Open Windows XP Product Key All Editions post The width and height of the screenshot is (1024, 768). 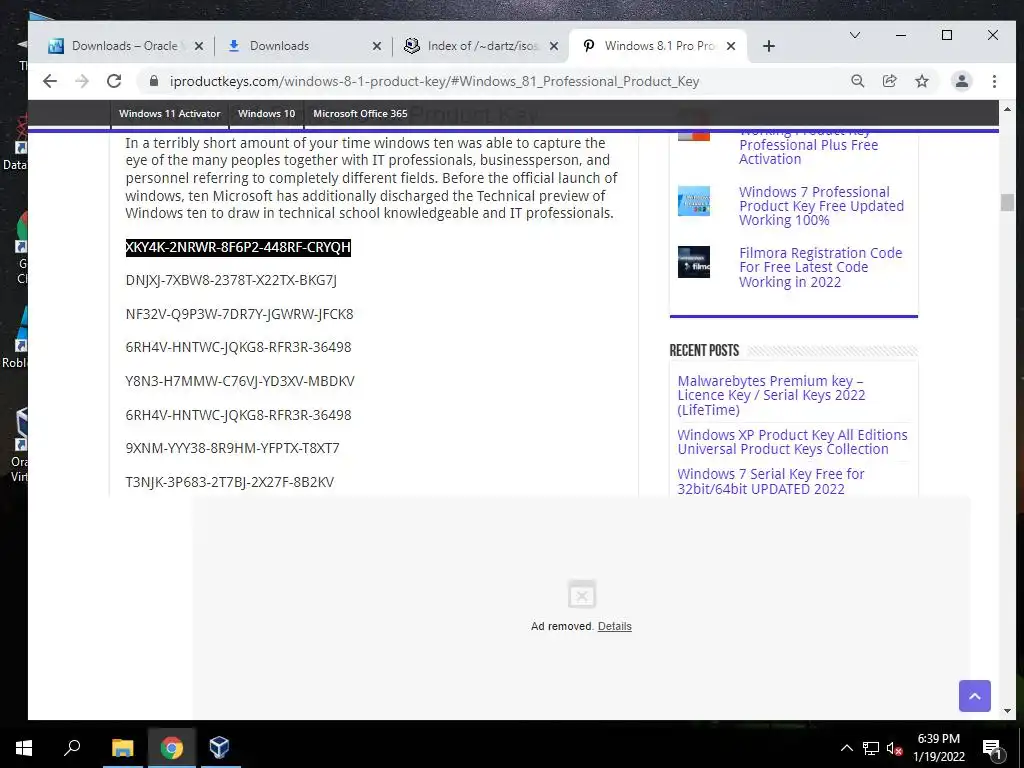point(792,442)
